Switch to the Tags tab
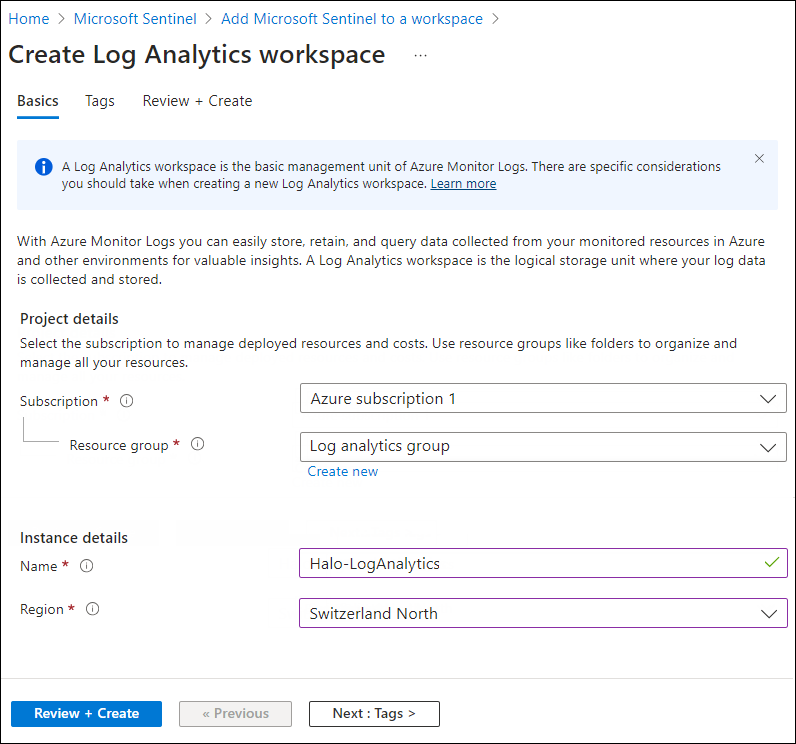 click(x=100, y=101)
